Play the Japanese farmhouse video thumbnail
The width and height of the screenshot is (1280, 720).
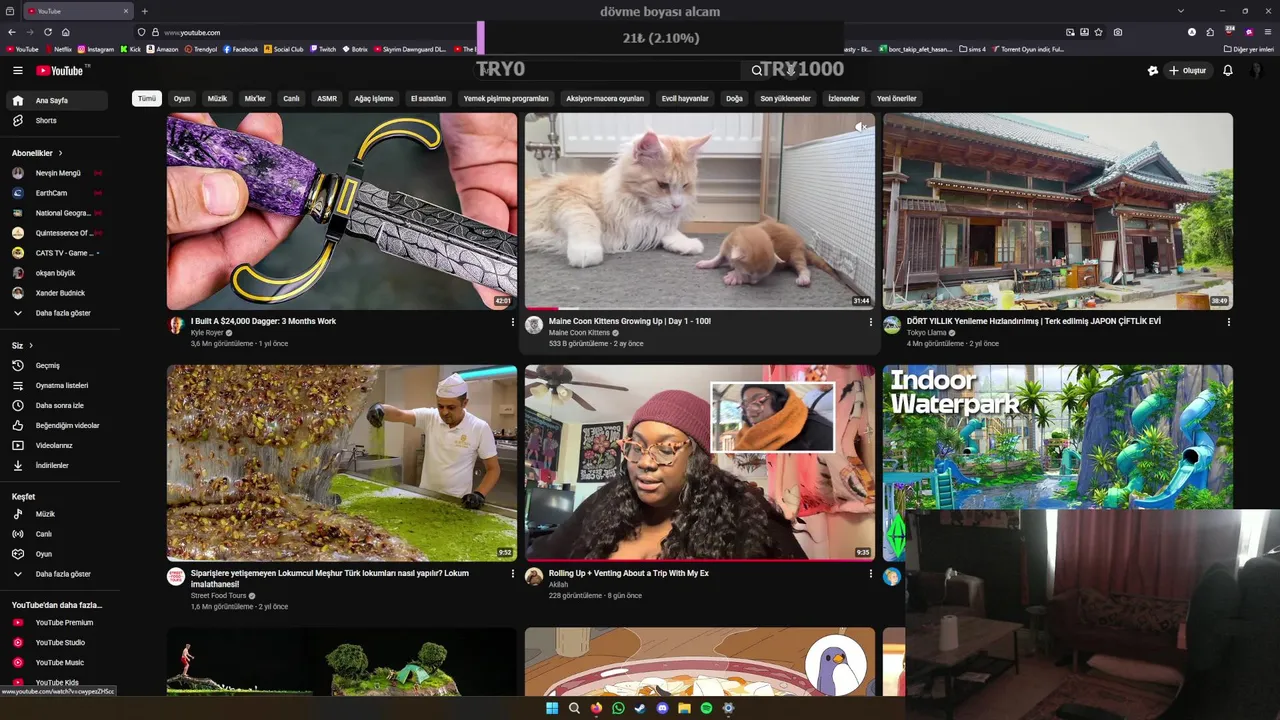pos(1058,211)
